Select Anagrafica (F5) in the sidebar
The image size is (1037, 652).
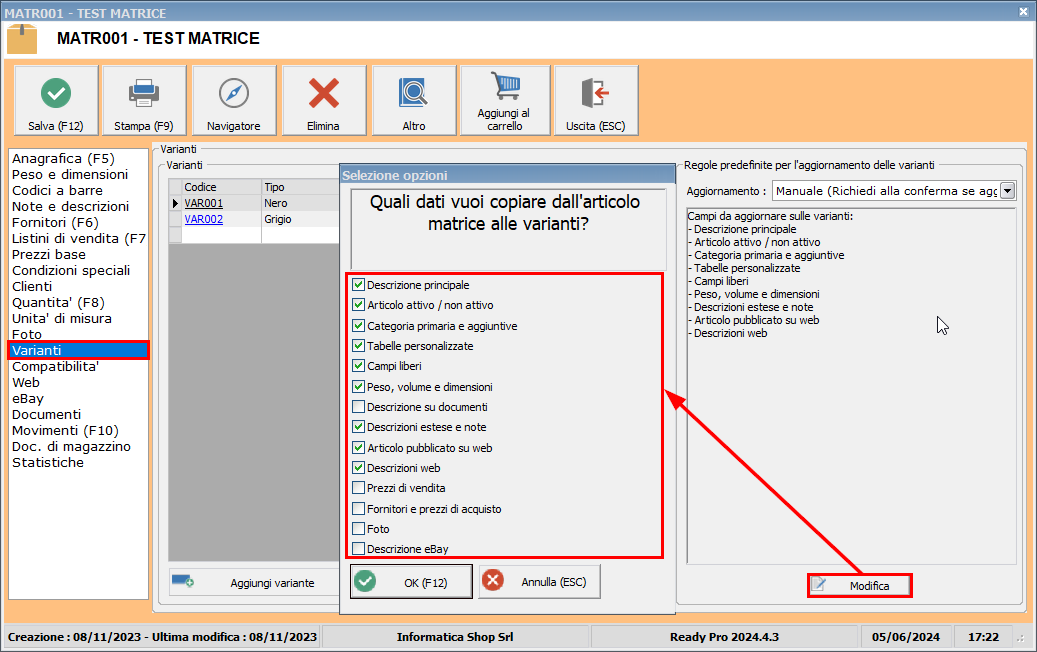63,158
